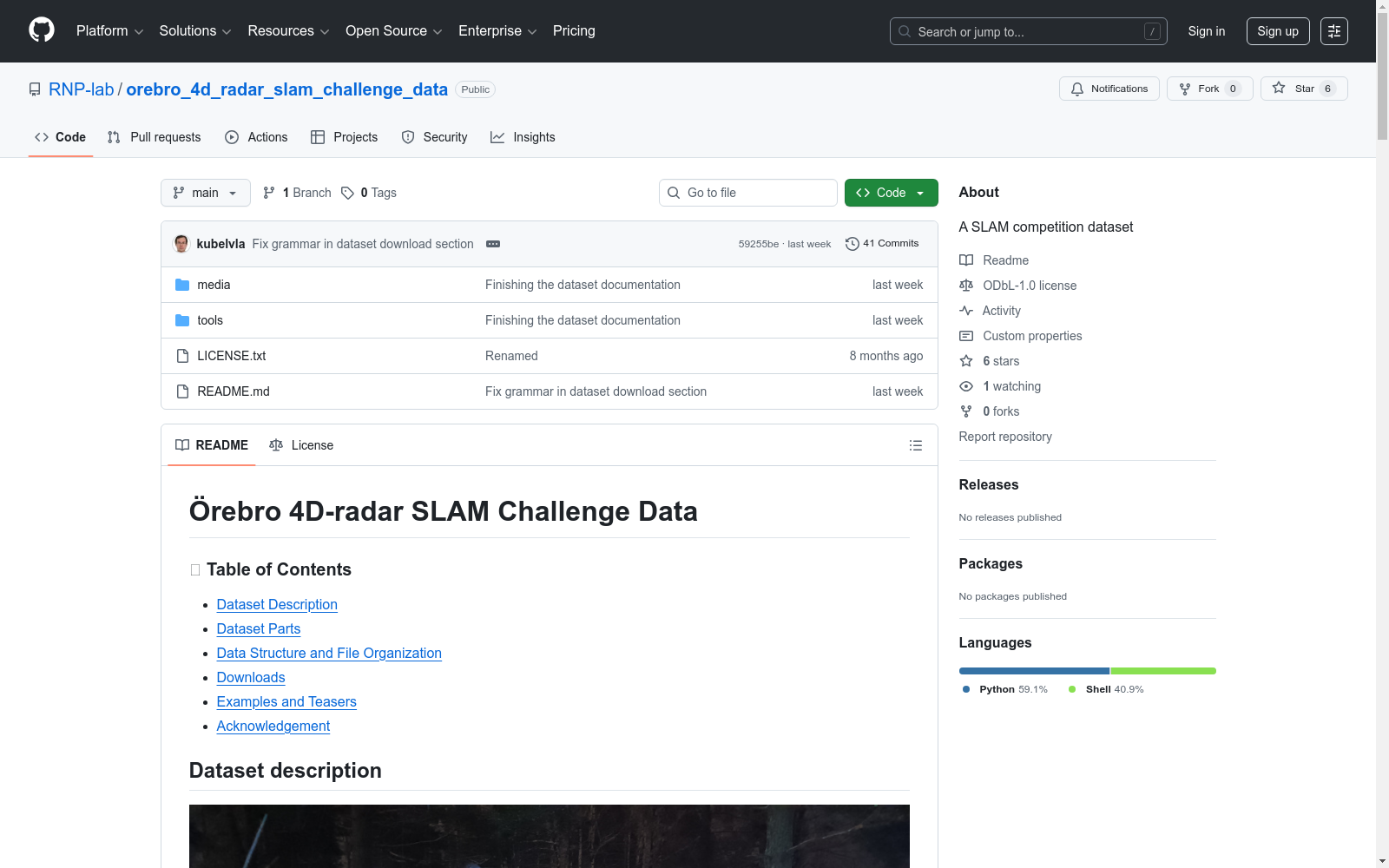Open the Packages heading link

click(x=991, y=563)
